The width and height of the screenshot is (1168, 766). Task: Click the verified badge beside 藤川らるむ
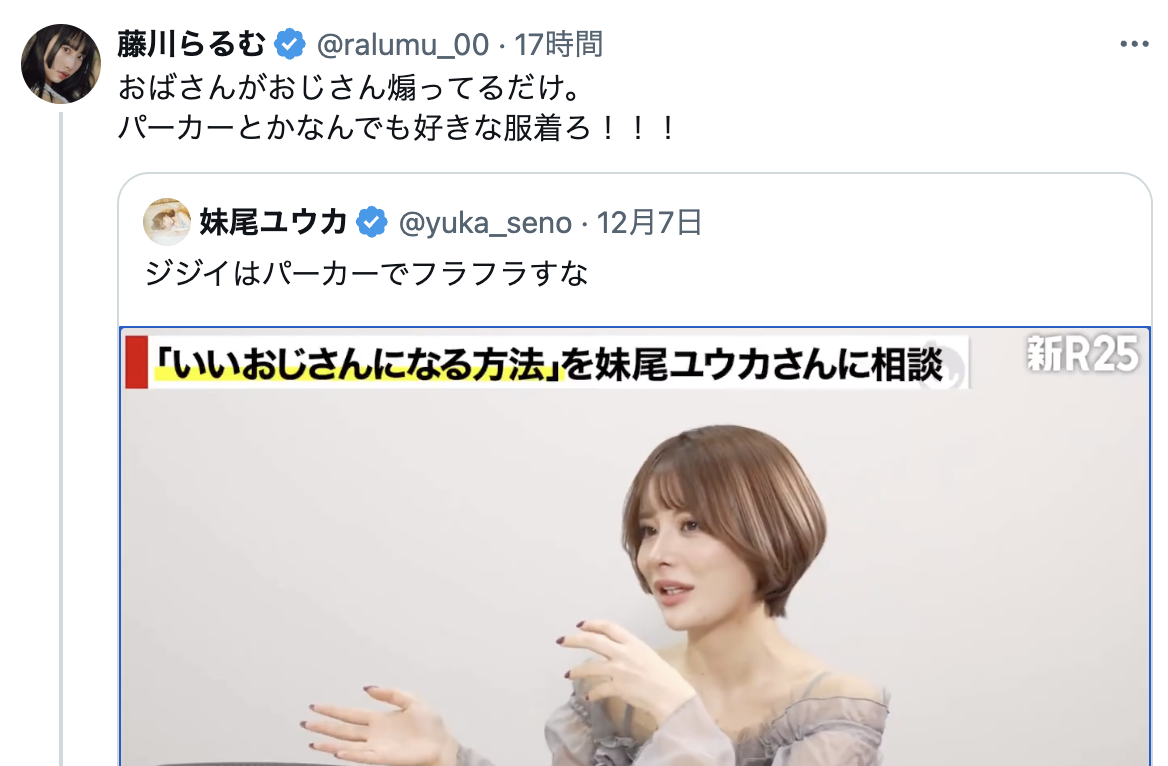pos(290,45)
